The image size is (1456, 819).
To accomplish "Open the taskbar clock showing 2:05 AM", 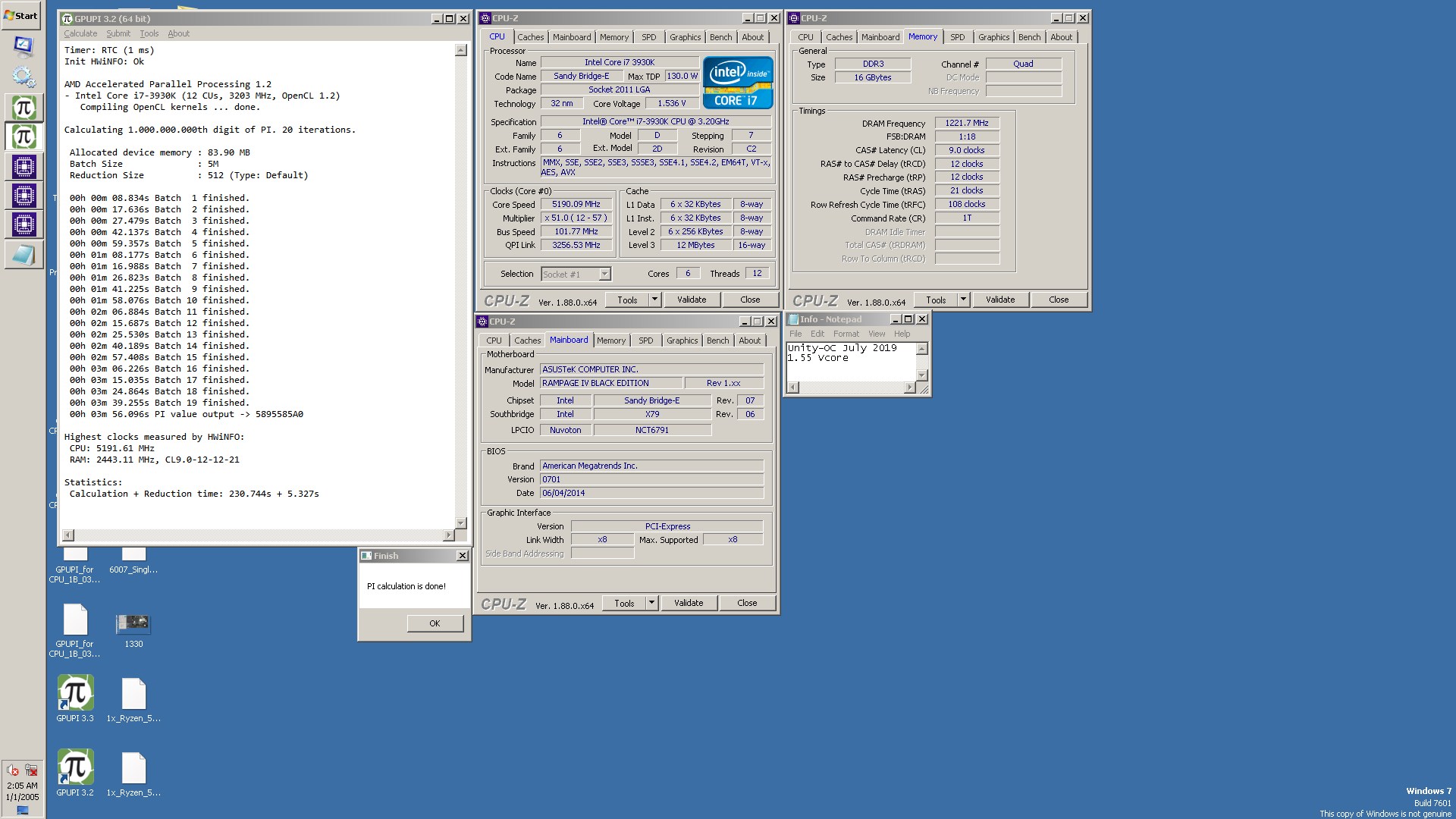I will coord(23,791).
